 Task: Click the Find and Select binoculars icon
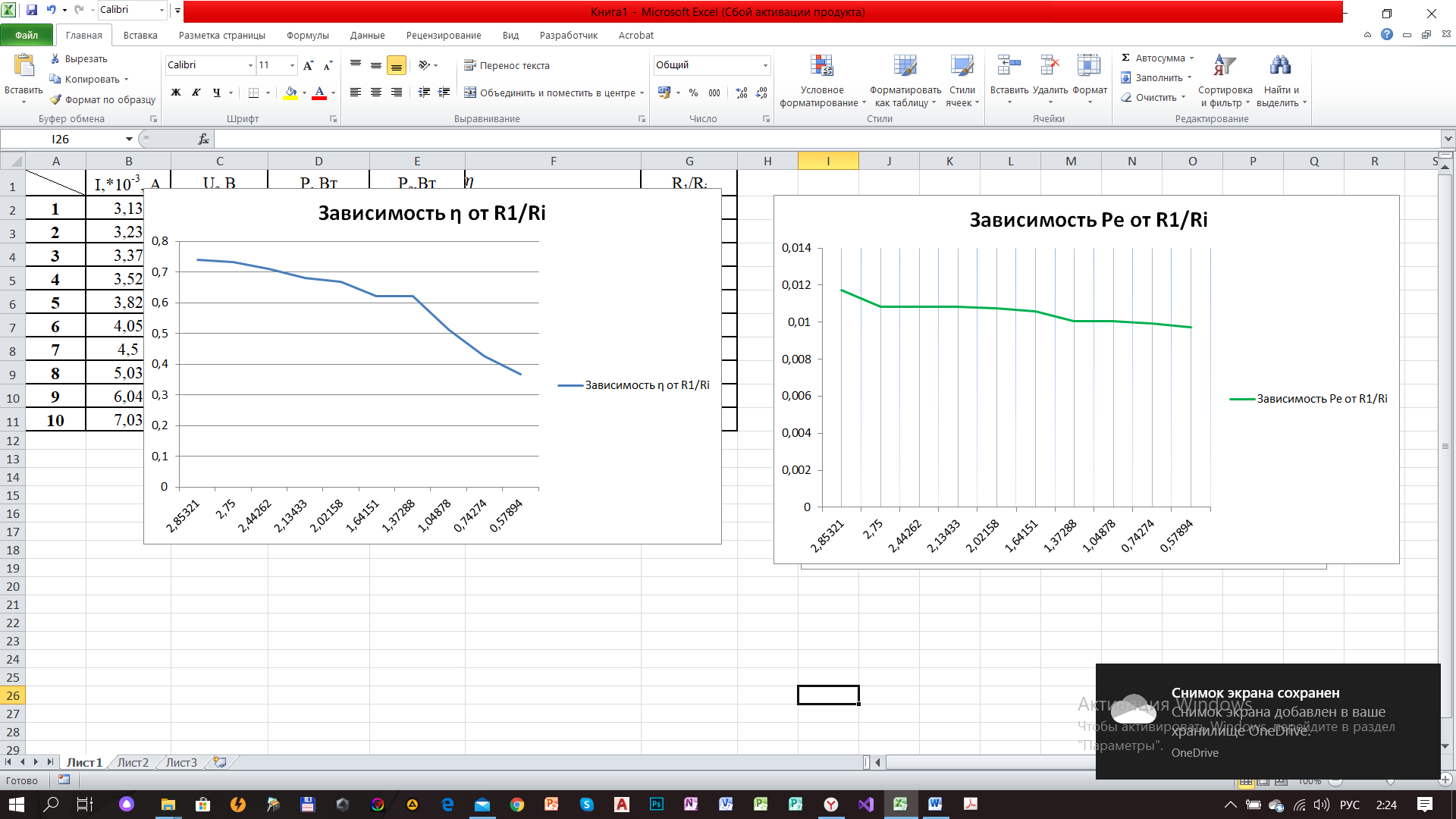coord(1281,66)
